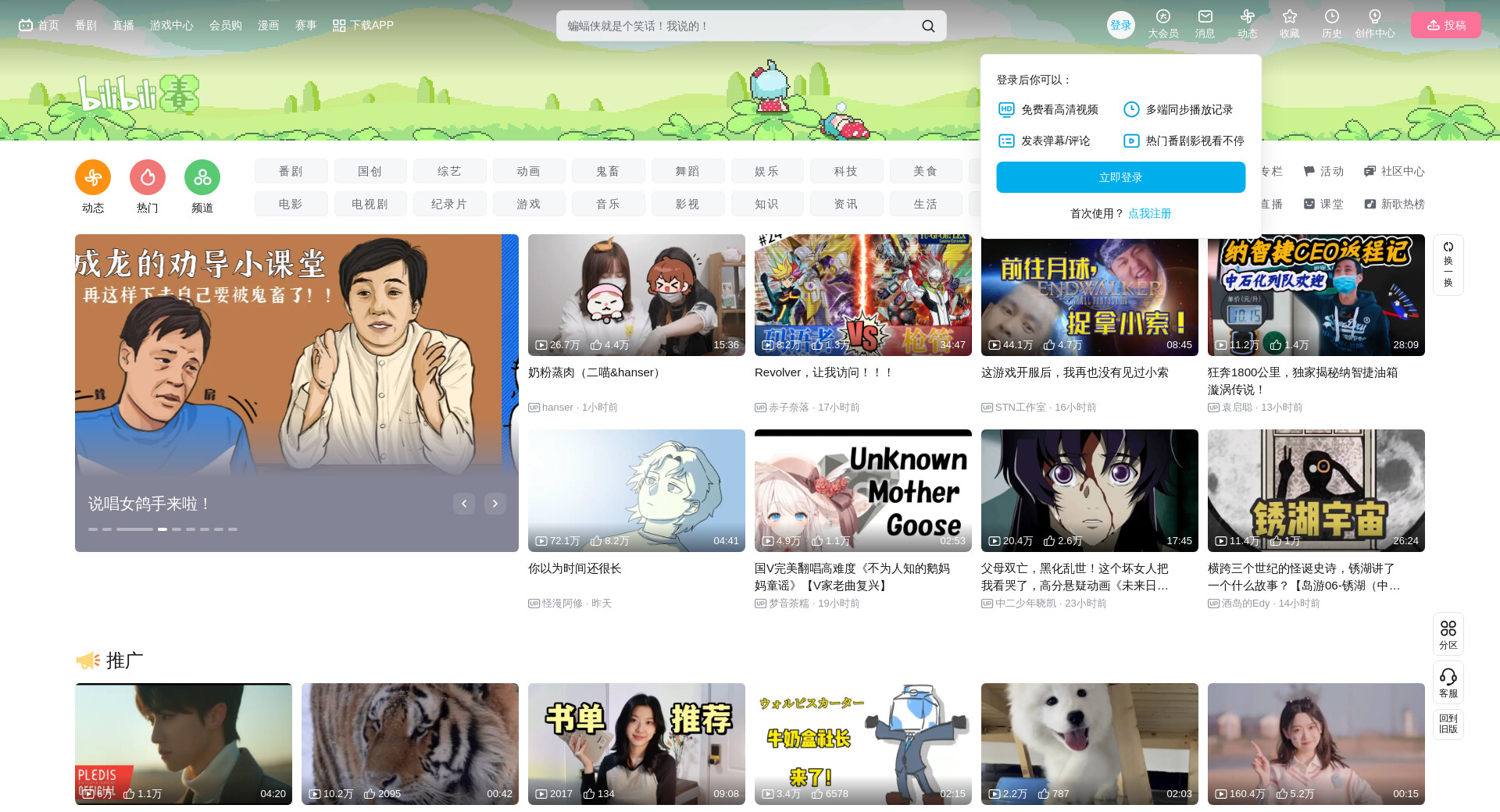The height and width of the screenshot is (812, 1500).
Task: Select the 纪录片 category tab
Action: [450, 204]
